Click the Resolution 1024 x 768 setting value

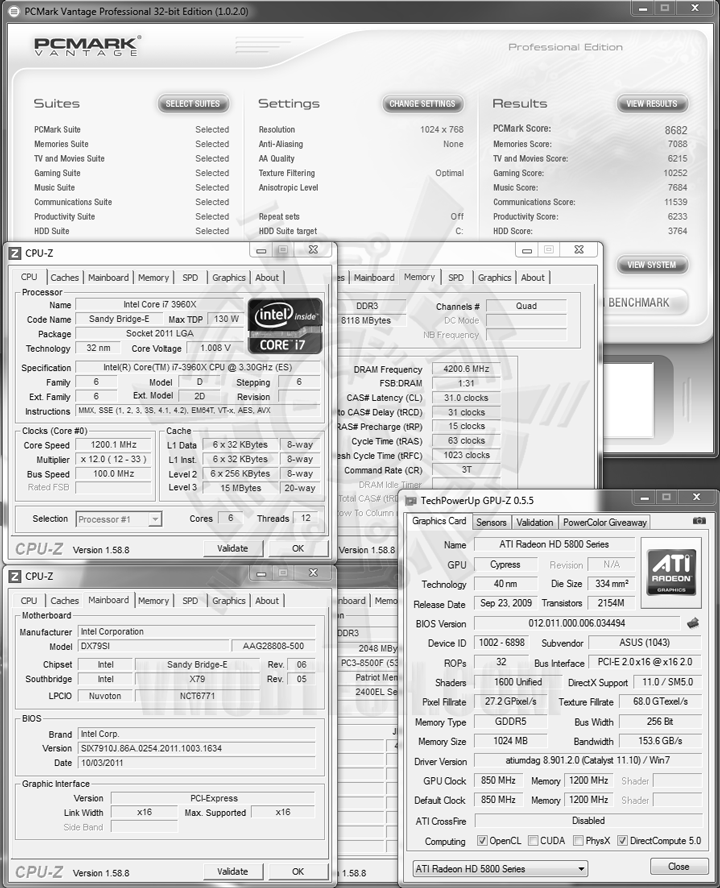pos(442,130)
